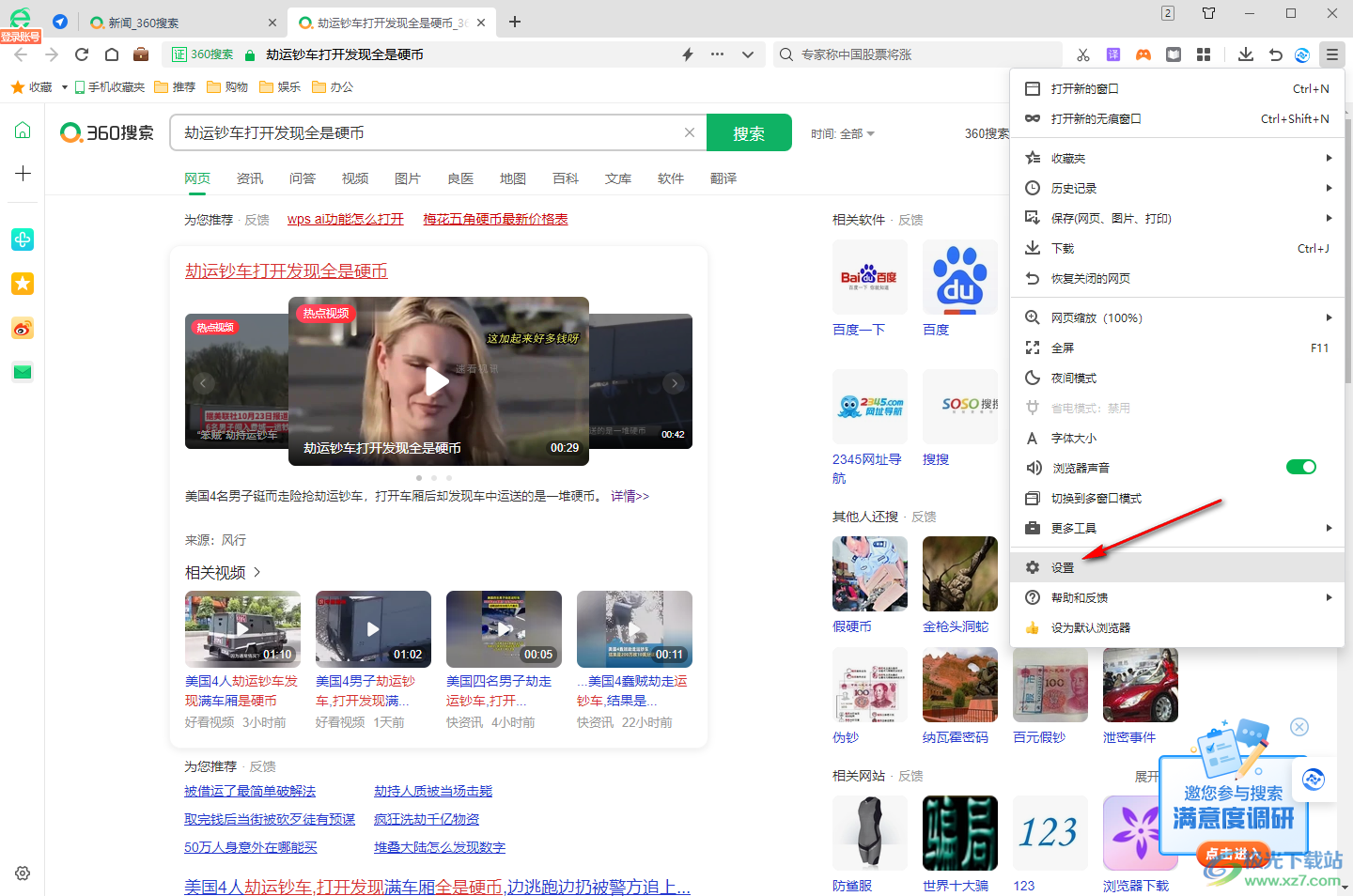The width and height of the screenshot is (1353, 896).
Task: Go to the browser home page
Action: click(112, 54)
